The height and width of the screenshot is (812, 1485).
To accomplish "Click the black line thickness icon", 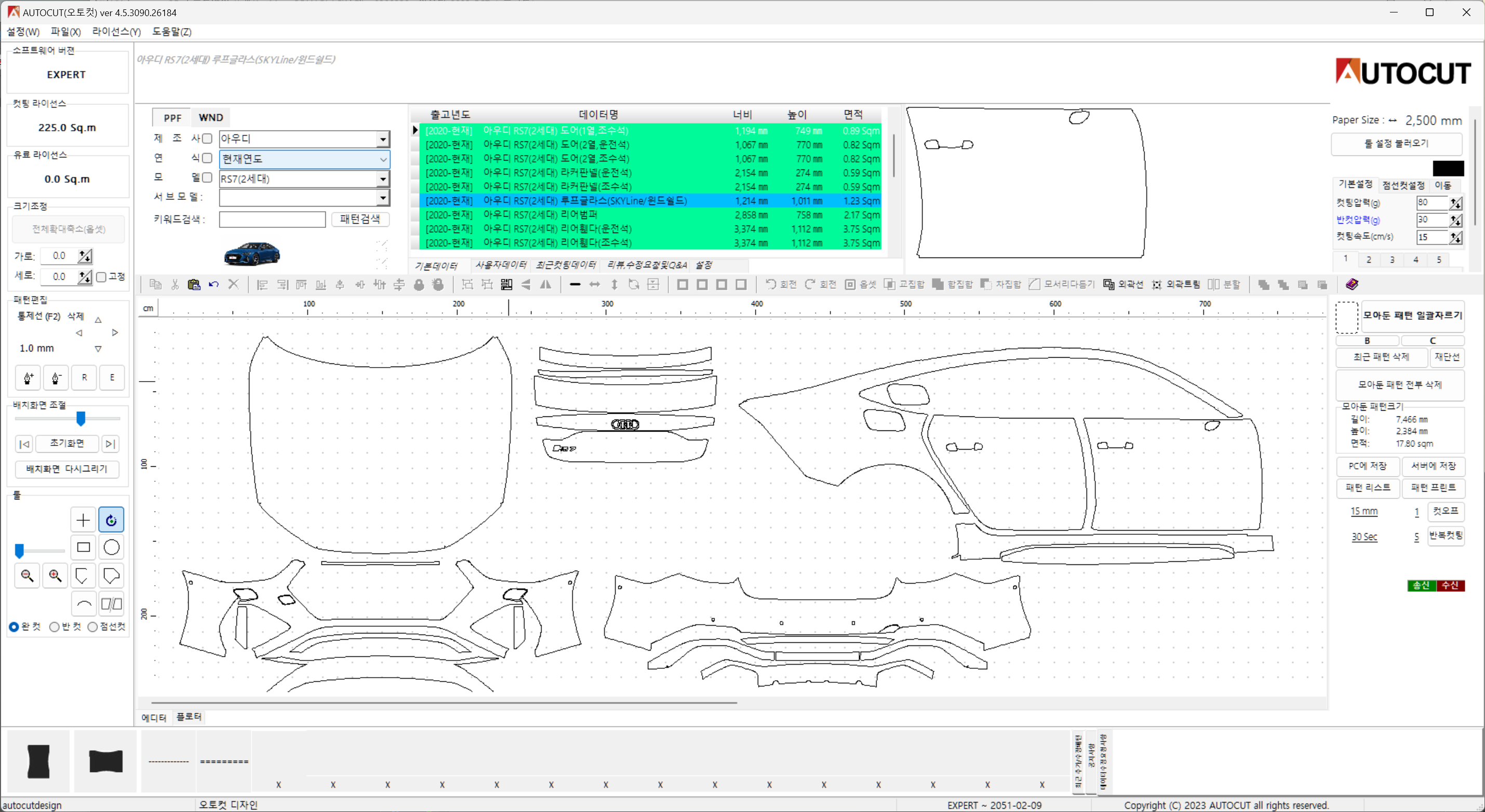I will pos(575,284).
